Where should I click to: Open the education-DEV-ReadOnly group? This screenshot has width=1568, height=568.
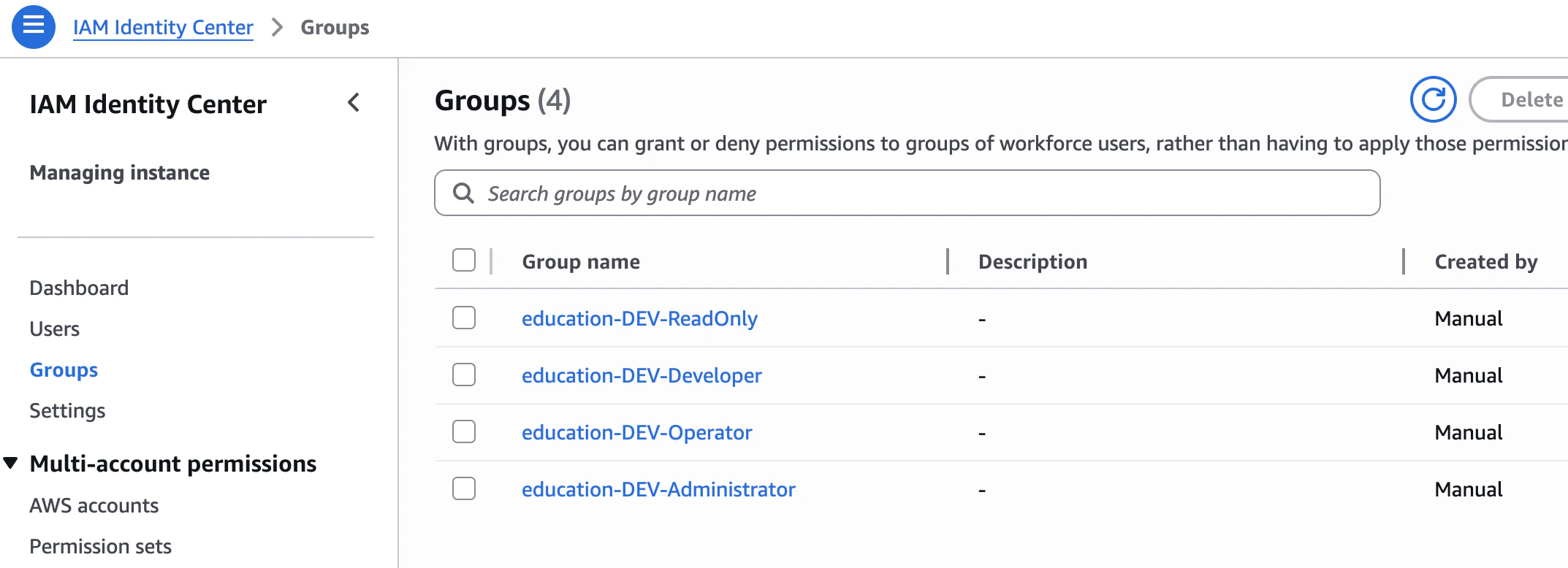click(639, 318)
